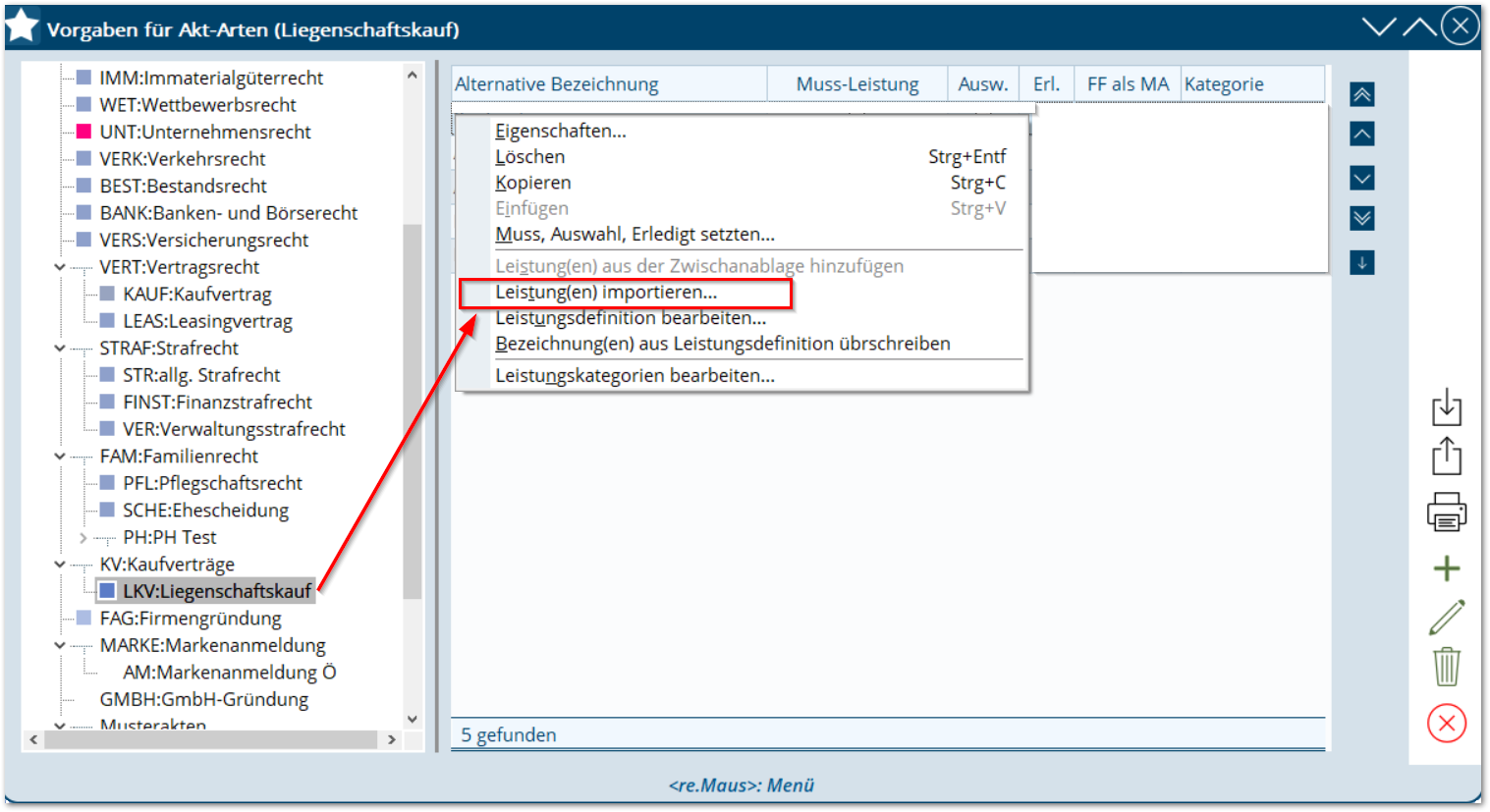Viewport: 1490px width, 812px height.
Task: Click the Kategorie column header
Action: pyautogui.click(x=1252, y=84)
